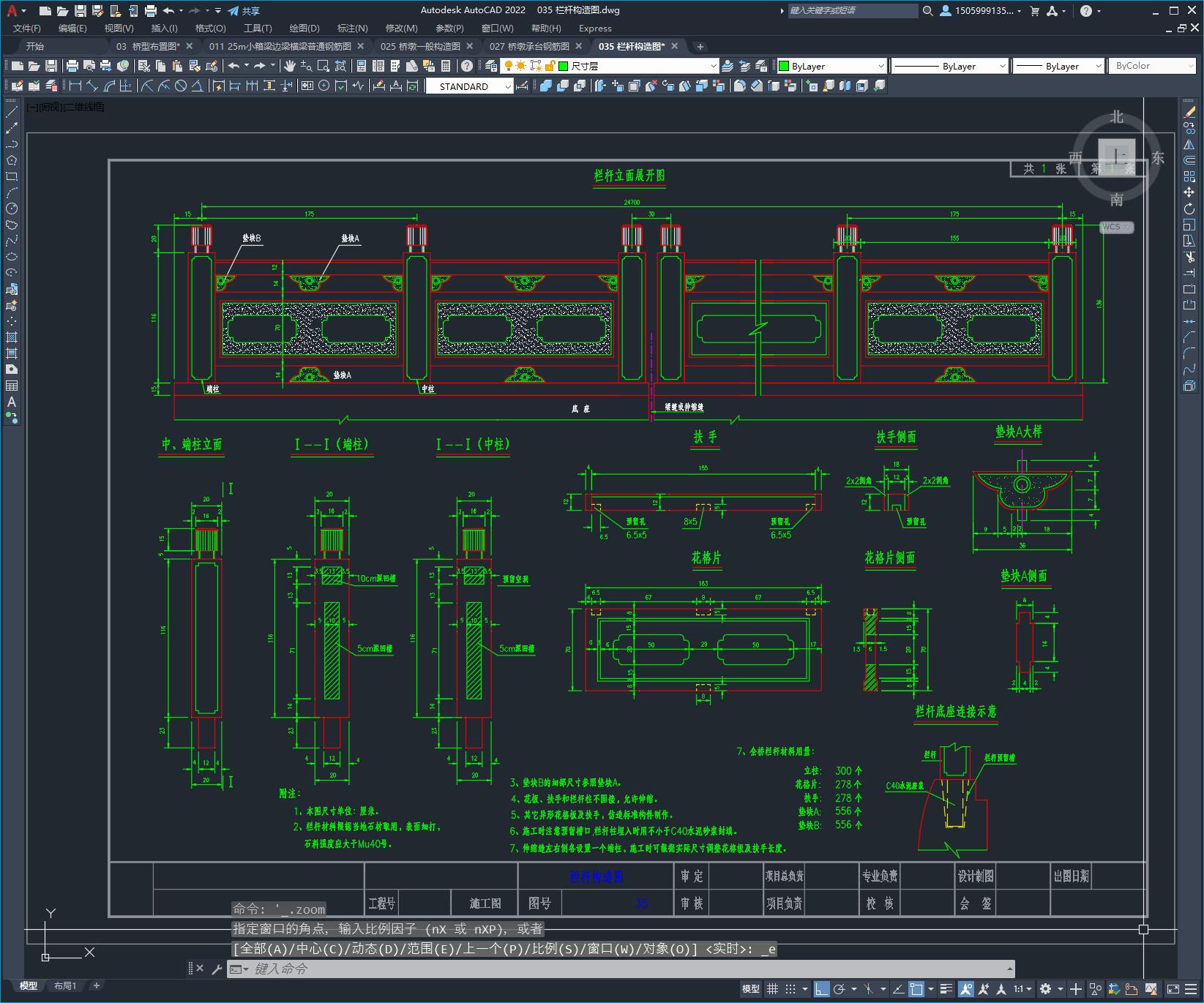The width and height of the screenshot is (1204, 1003).
Task: Expand undo history dropdown arrow in quick access
Action: pos(180,10)
